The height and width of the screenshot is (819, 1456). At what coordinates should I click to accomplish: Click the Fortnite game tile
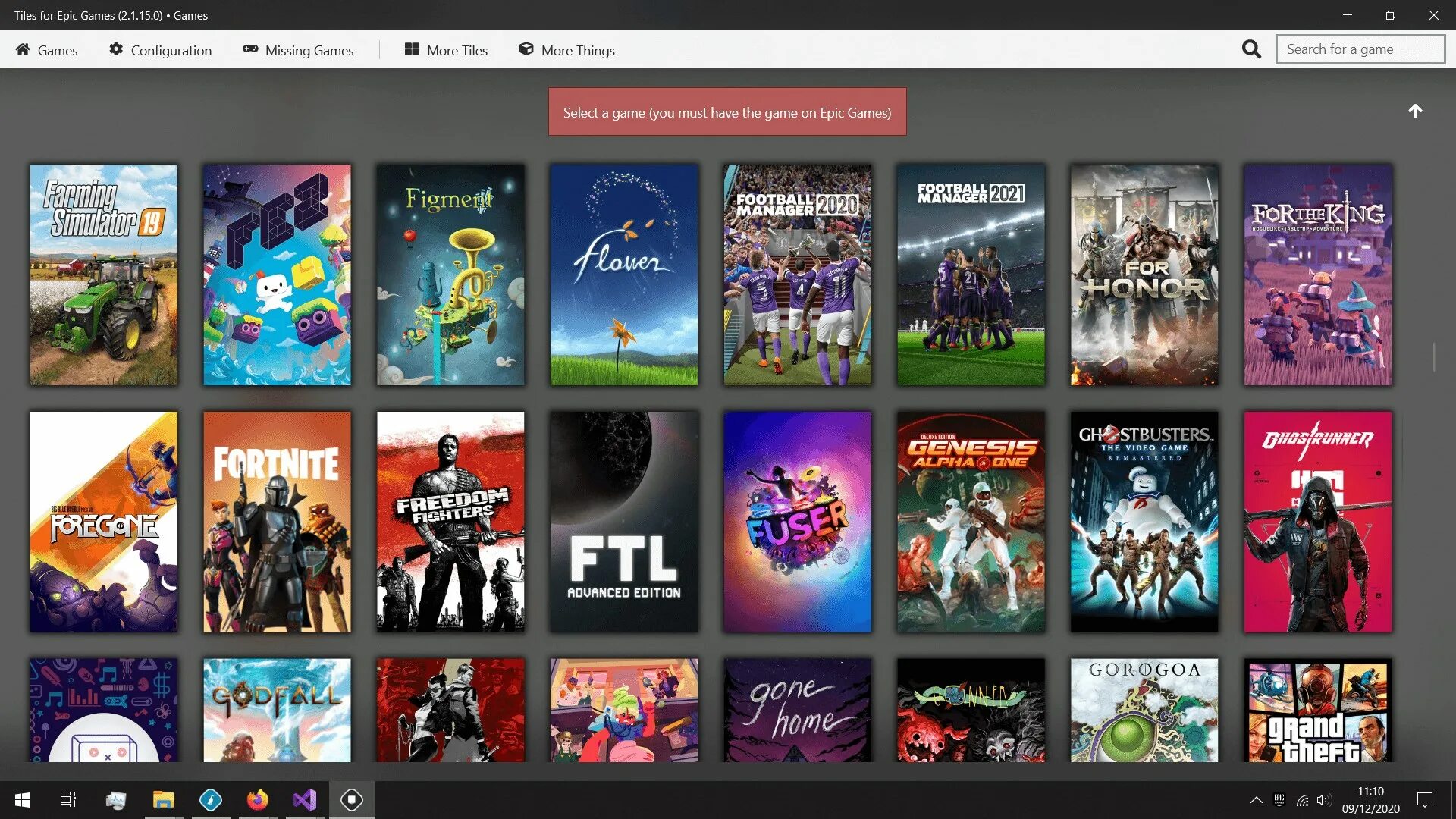click(x=277, y=521)
